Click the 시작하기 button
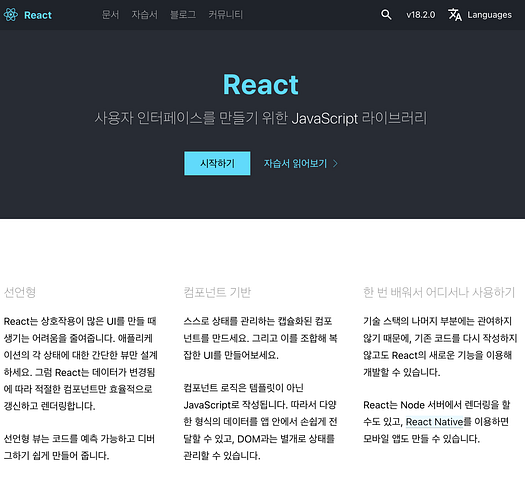Viewport: 525px width, 491px height. pos(217,163)
